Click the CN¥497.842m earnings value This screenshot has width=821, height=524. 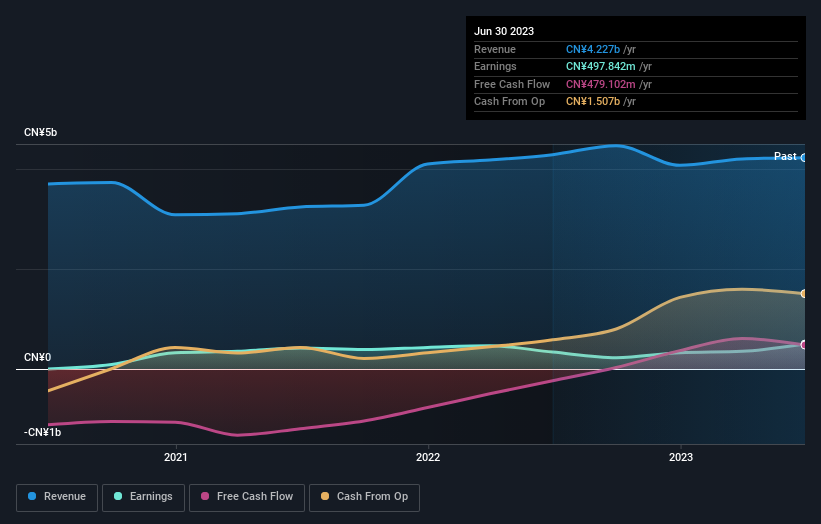[x=601, y=66]
